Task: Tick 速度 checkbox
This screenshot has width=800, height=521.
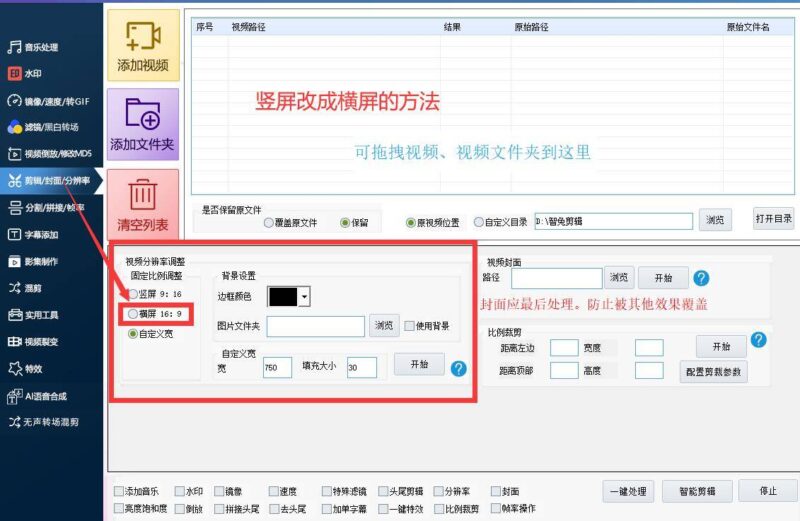Action: click(x=283, y=491)
